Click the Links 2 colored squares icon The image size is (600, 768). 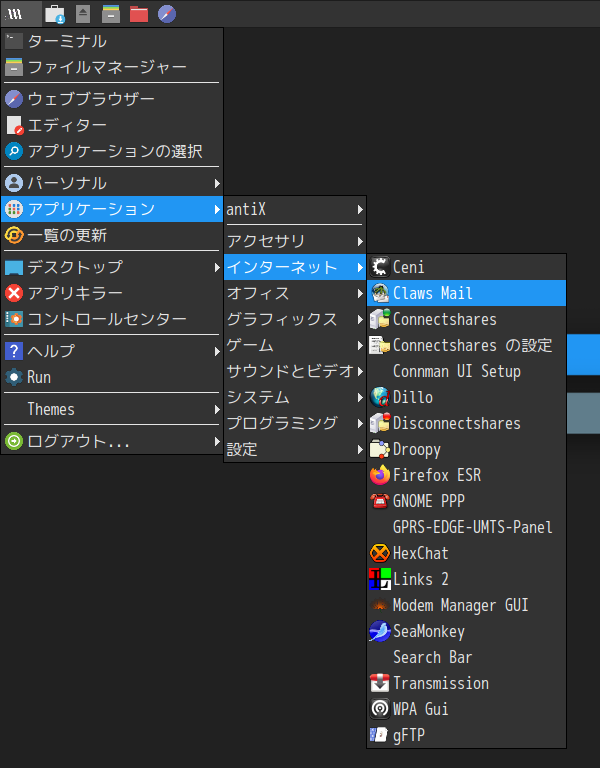[380, 579]
